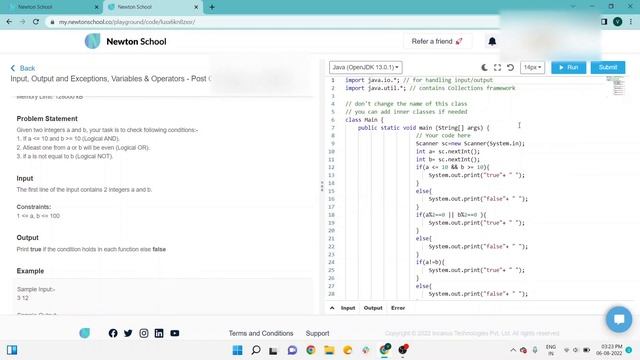
Task: Open Windows taskbar search
Action: (x=256, y=350)
